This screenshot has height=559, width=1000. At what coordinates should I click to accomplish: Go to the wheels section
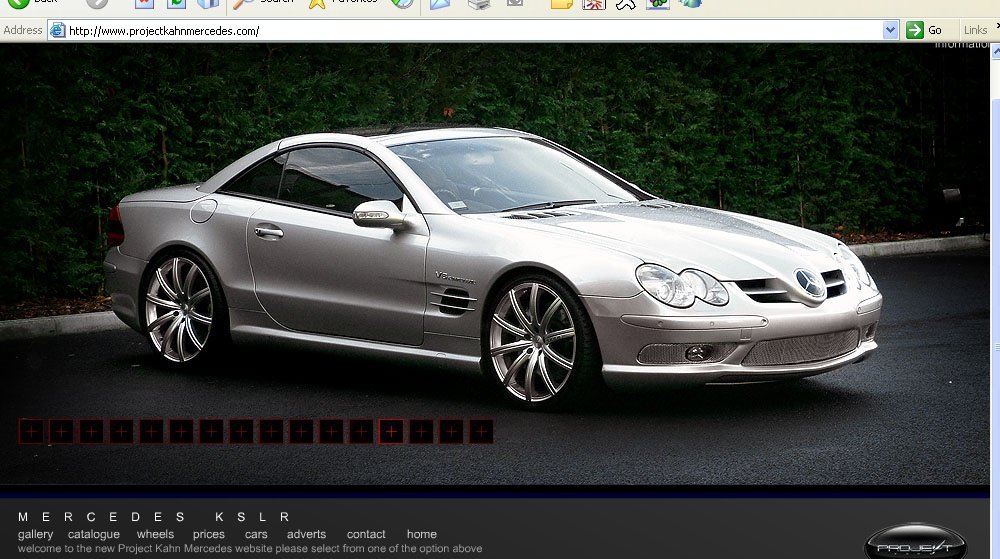155,534
